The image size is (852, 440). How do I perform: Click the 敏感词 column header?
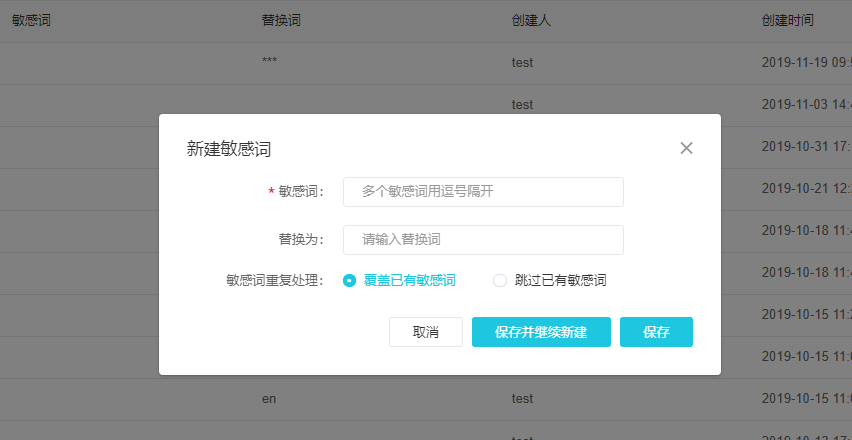(31, 20)
